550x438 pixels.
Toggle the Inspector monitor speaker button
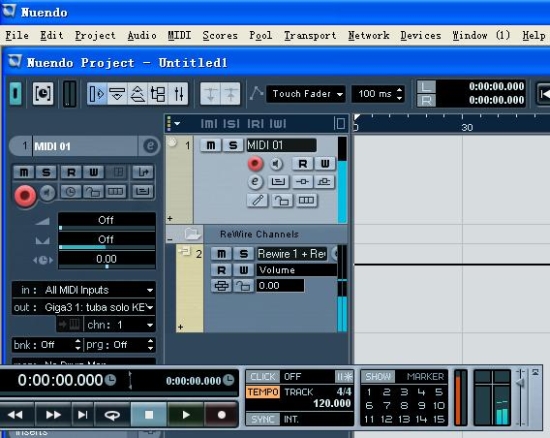47,192
